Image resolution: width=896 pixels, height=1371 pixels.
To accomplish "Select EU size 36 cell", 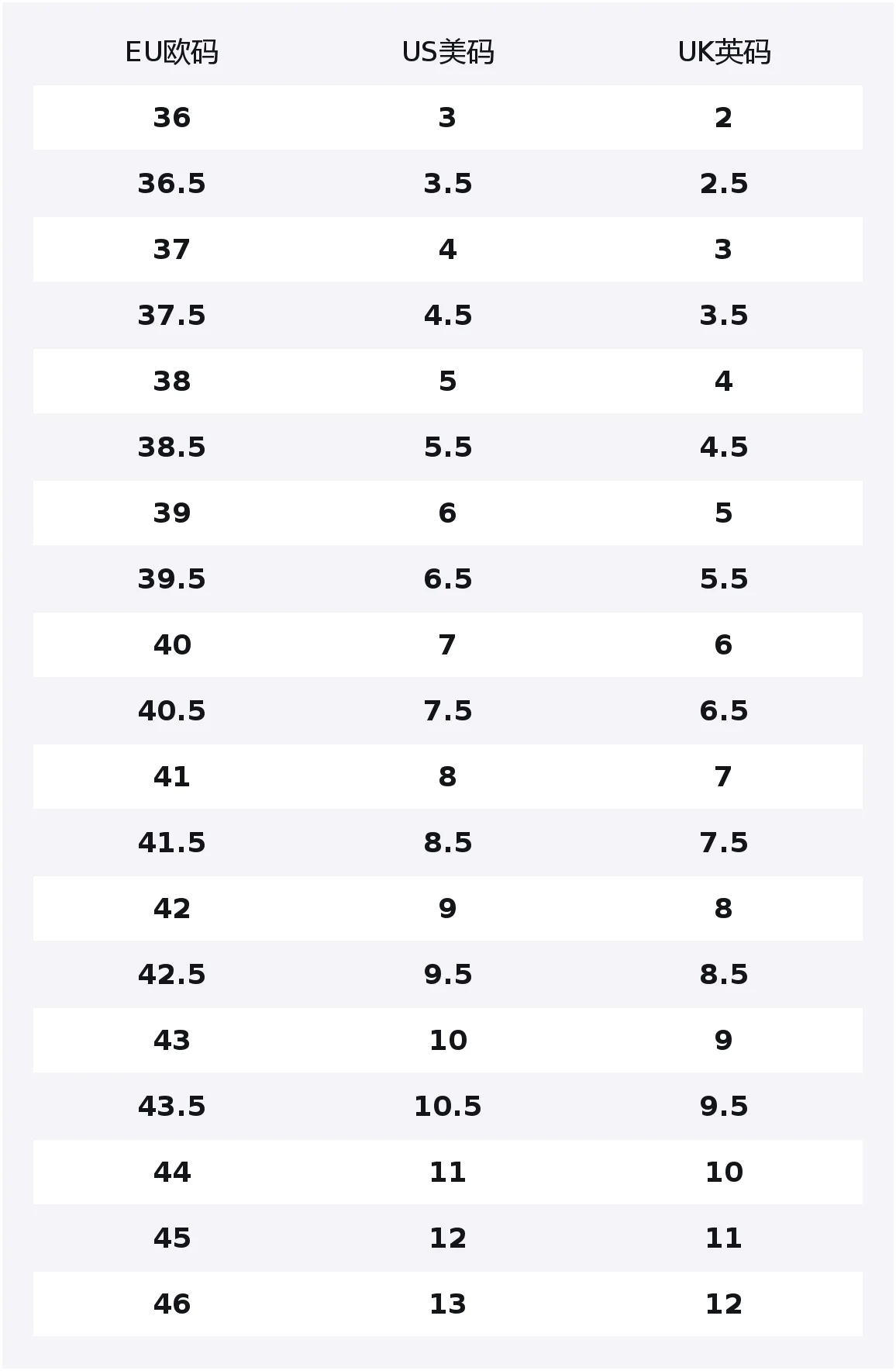I will [x=171, y=118].
